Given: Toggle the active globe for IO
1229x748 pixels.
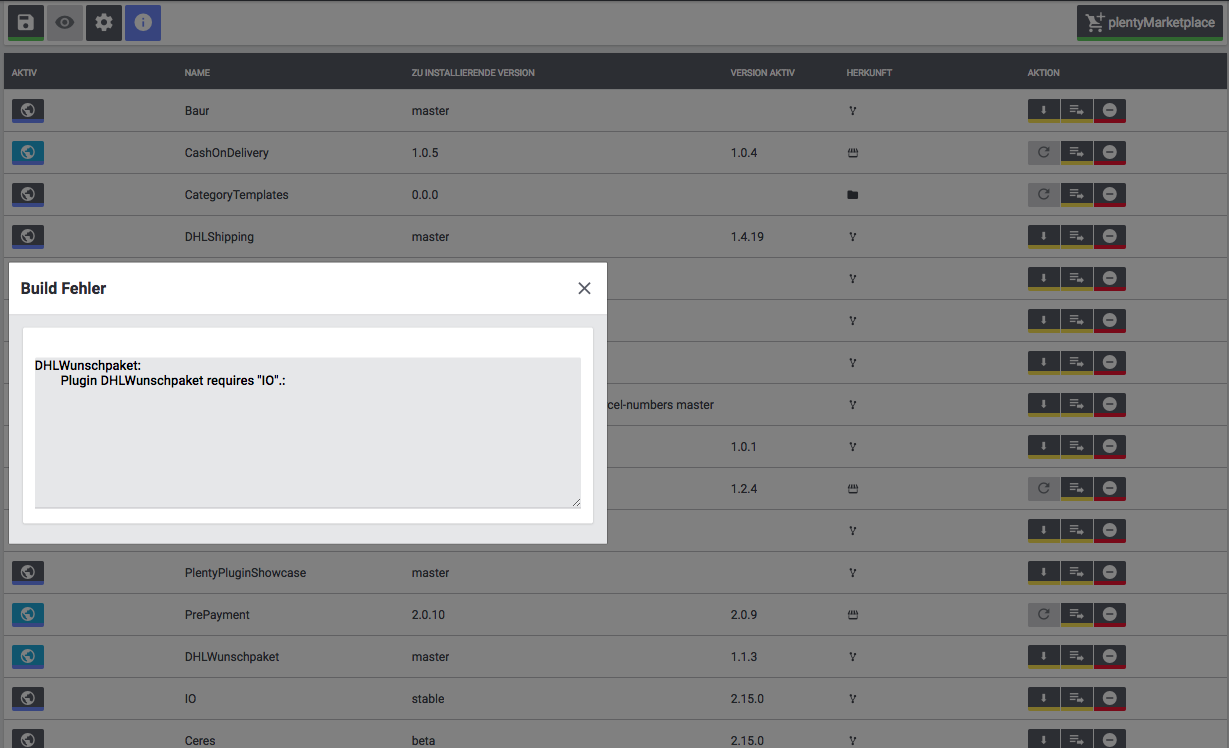Looking at the screenshot, I should 28,699.
